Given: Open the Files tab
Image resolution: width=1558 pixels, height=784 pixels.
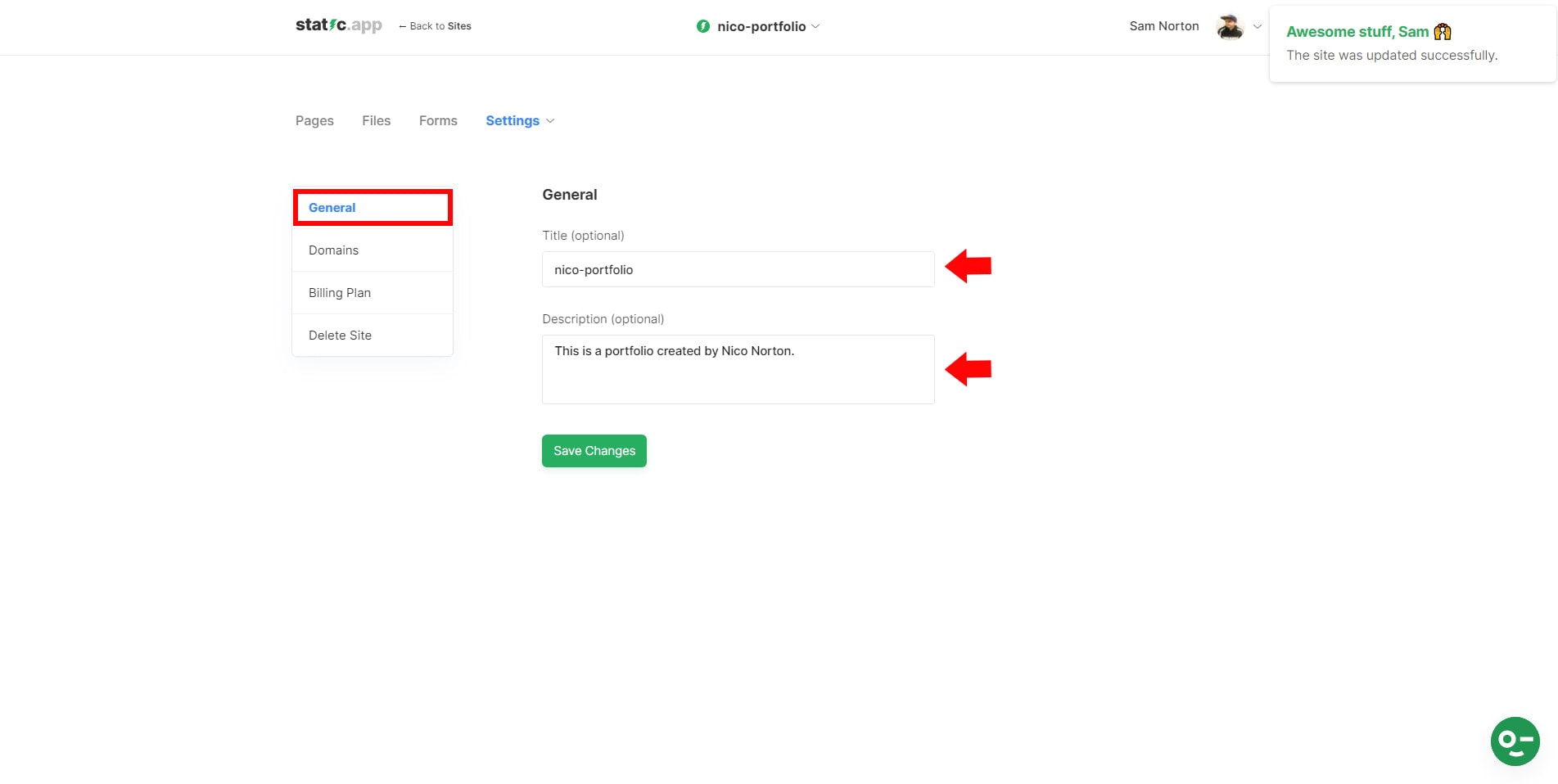Looking at the screenshot, I should click(x=376, y=120).
